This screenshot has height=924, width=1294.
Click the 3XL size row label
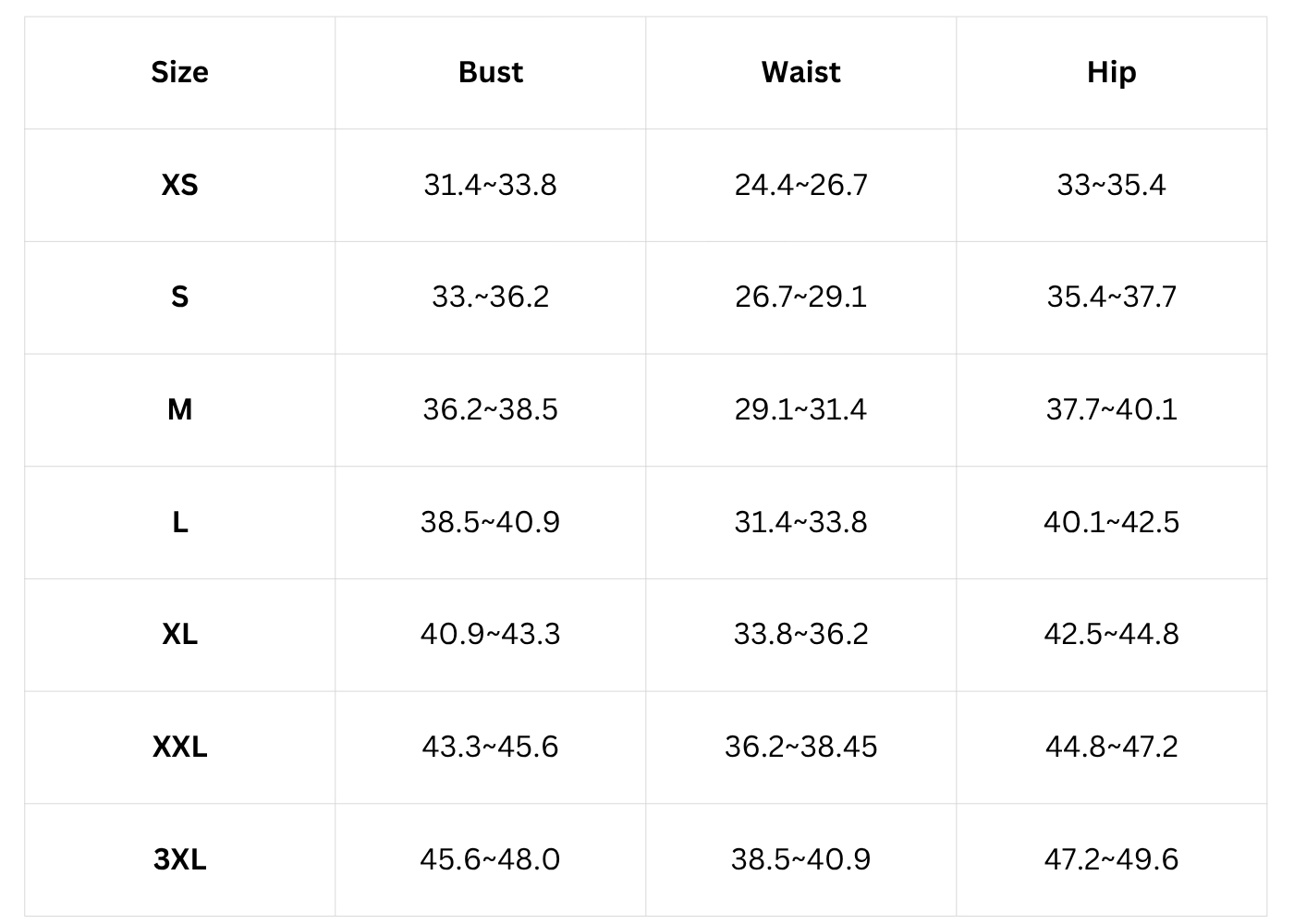tap(179, 859)
